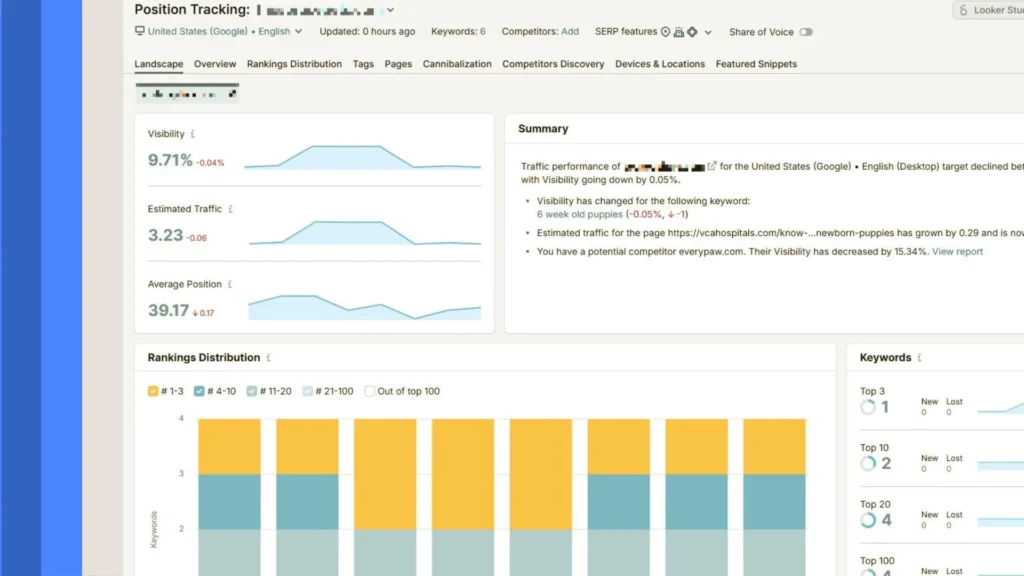Screen dimensions: 1024x576
Task: Click the Top 20 keyword count 4
Action: (x=886, y=520)
